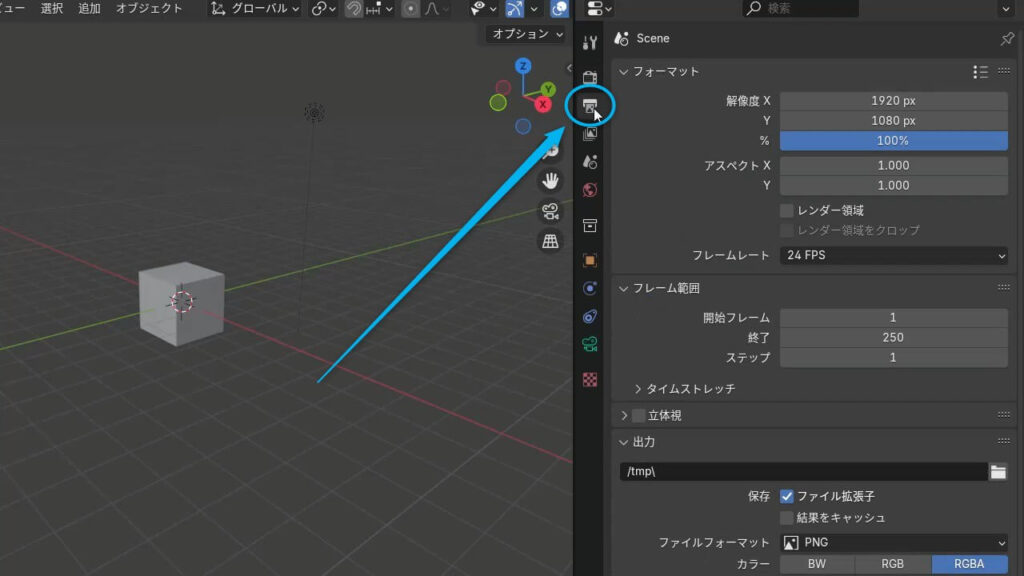This screenshot has height=576, width=1024.
Task: Expand the タイムストレッチ subpanel
Action: (638, 389)
